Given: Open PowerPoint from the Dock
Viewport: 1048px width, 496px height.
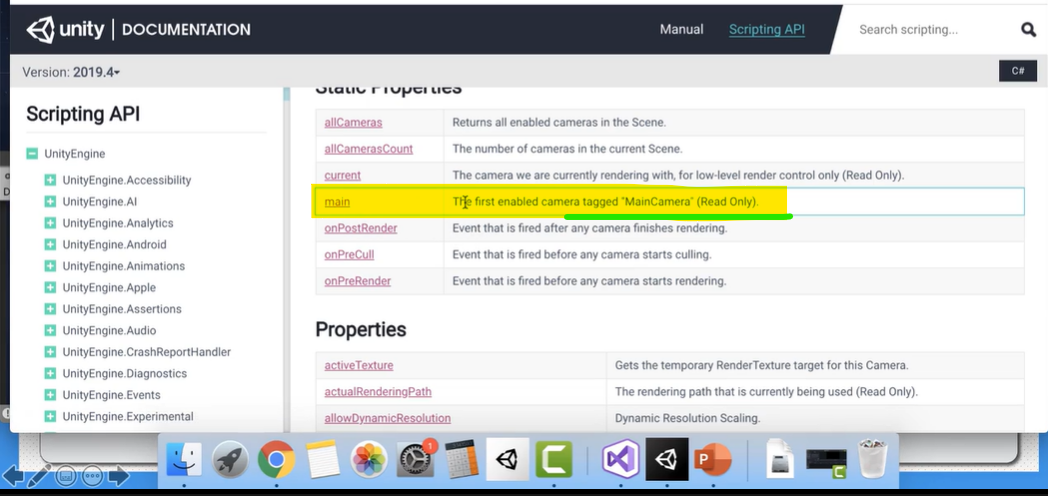Looking at the screenshot, I should (713, 460).
